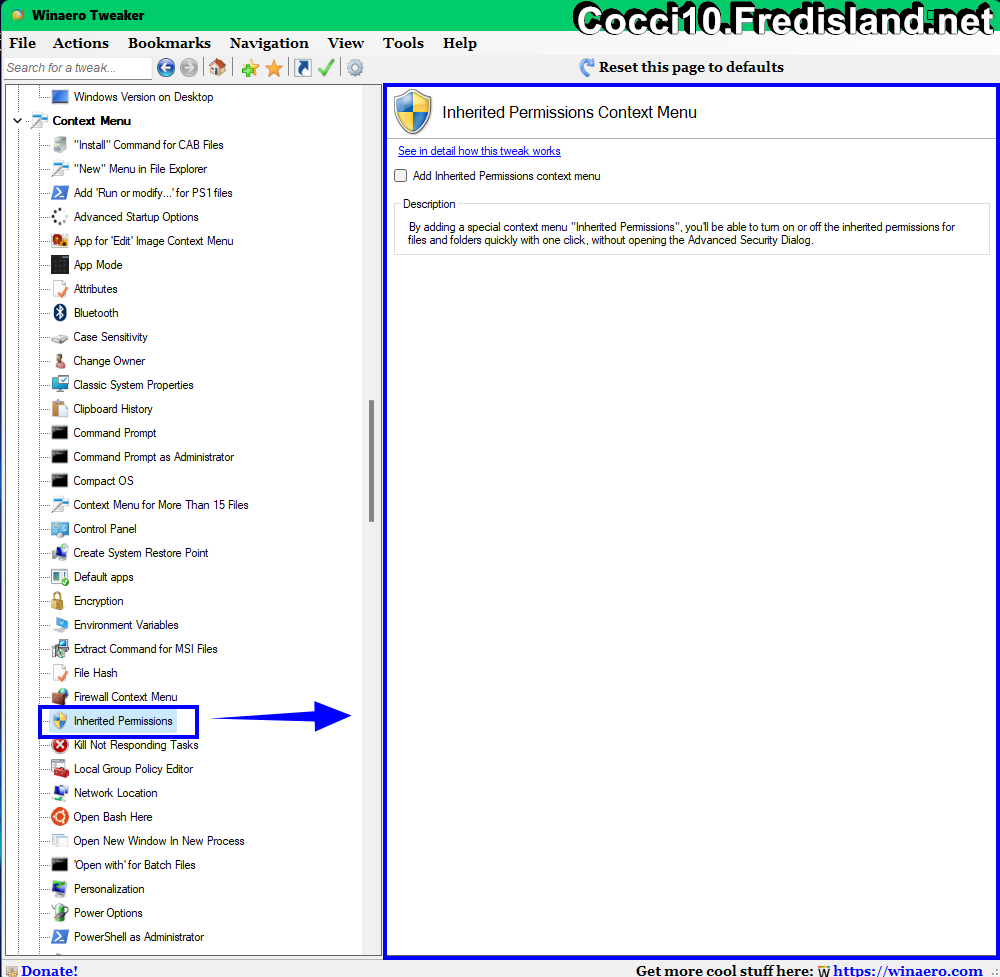Click the Firewall Context Menu icon
The height and width of the screenshot is (977, 1000).
[x=60, y=697]
